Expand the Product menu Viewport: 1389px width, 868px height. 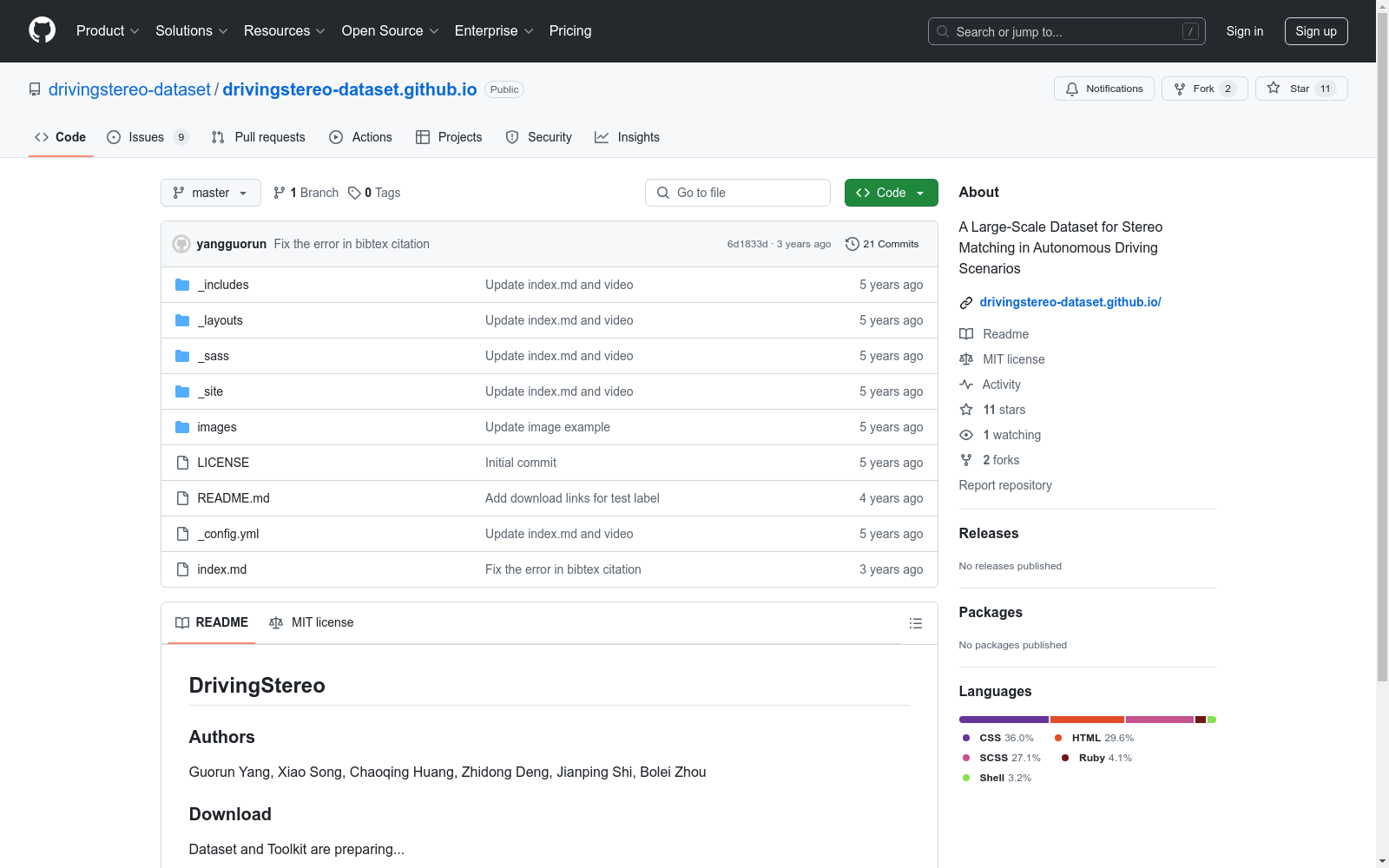tap(108, 30)
